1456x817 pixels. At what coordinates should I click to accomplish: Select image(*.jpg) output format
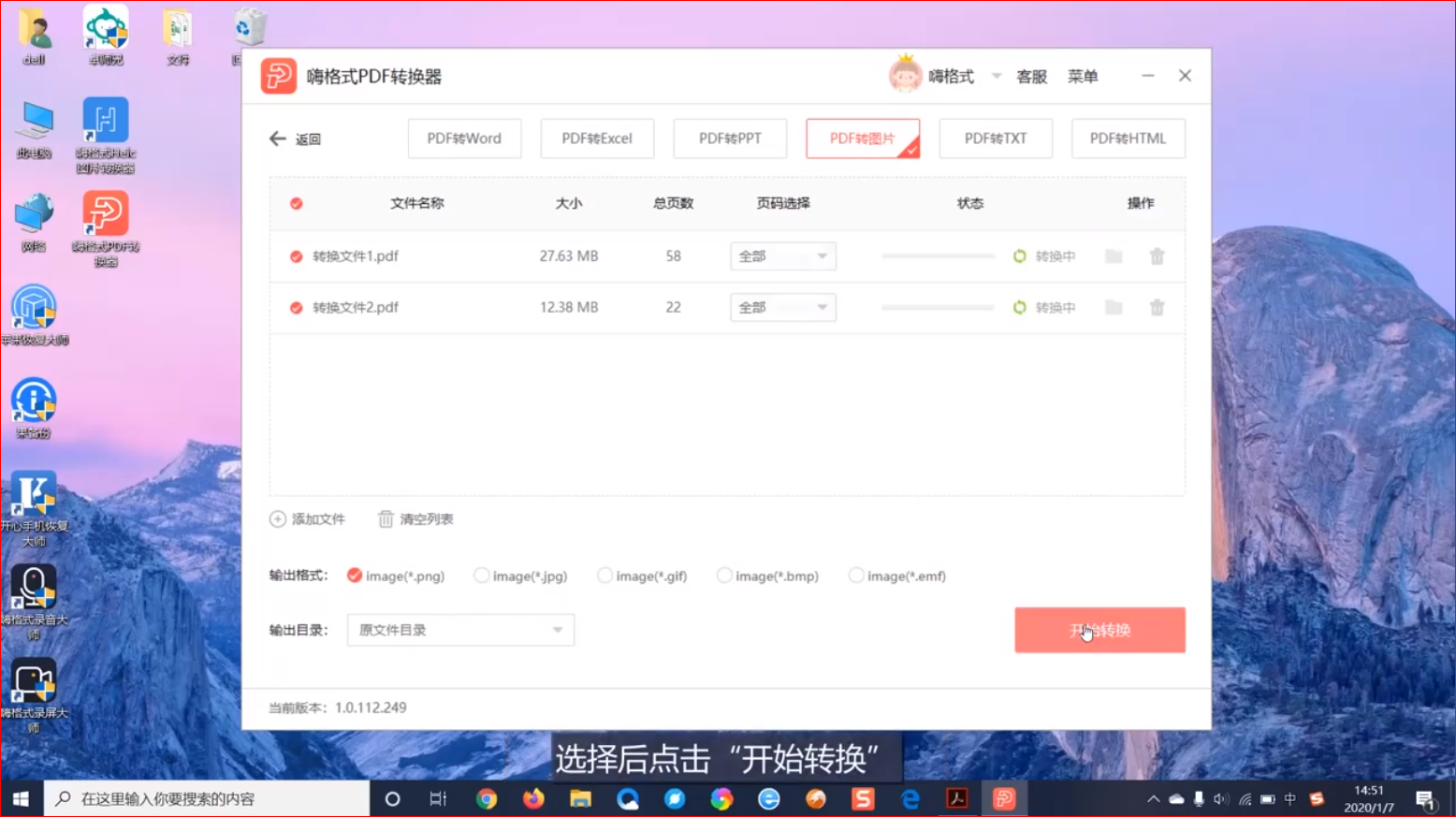tap(481, 576)
